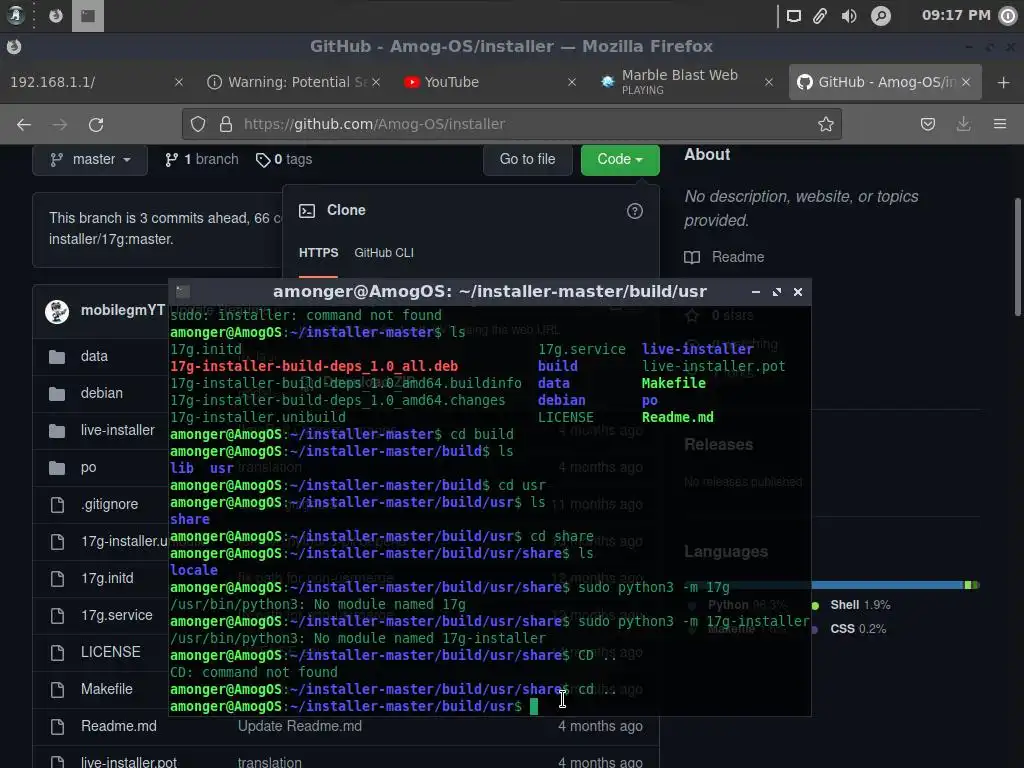Screen dimensions: 1024x768
Task: Click the power icon in top panel
Action: (1008, 16)
